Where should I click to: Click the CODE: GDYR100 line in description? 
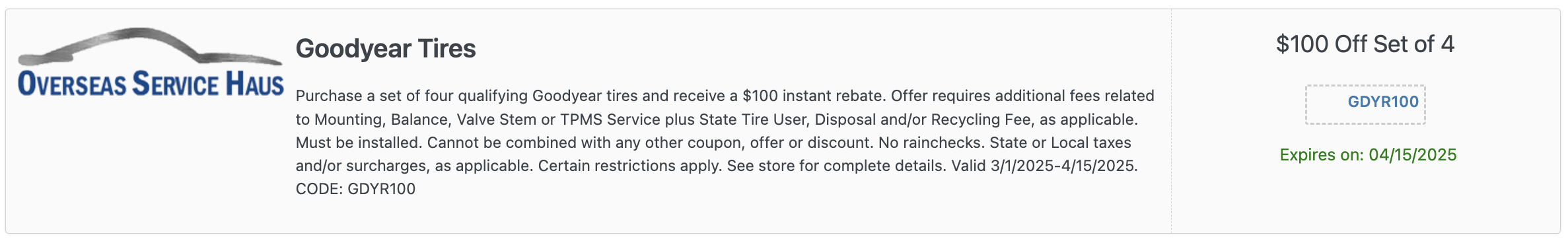(355, 189)
